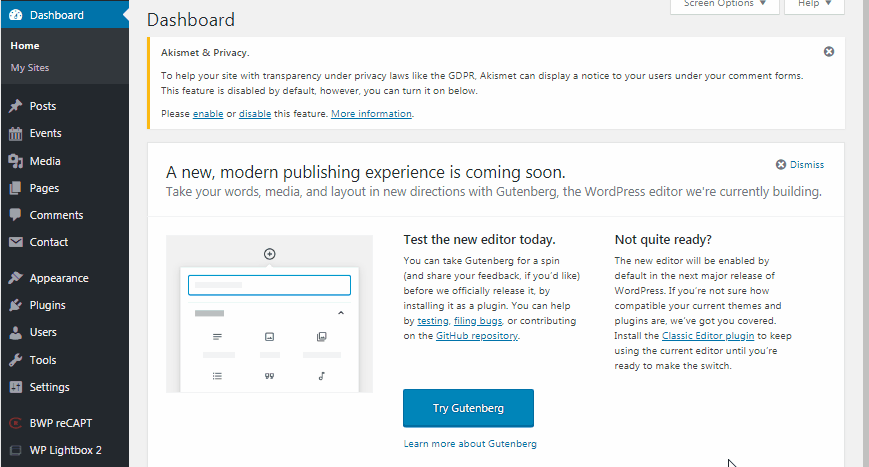Click the 'Akismet & Privacy.' notice title

tap(205, 53)
